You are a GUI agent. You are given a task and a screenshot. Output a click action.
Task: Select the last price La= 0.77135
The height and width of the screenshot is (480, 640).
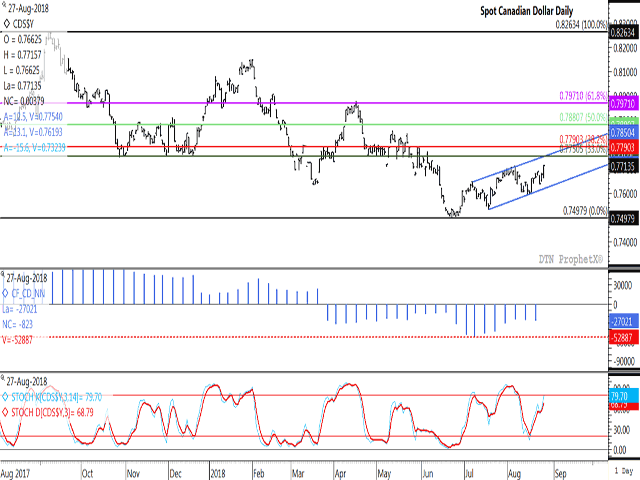tap(23, 86)
